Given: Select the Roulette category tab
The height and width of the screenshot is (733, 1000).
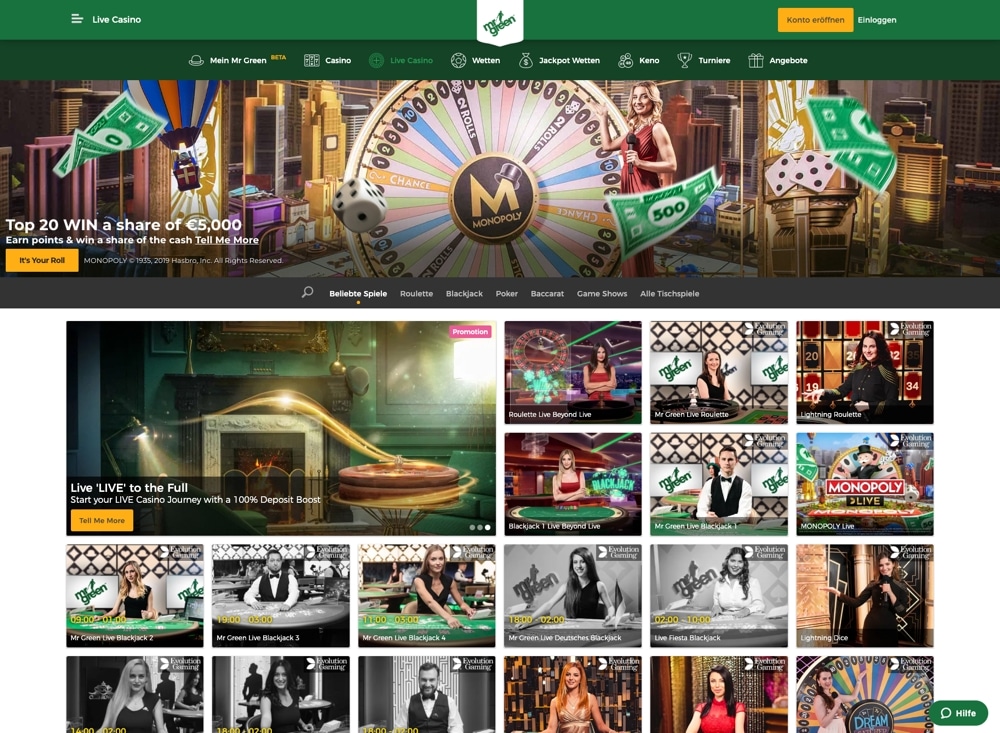Looking at the screenshot, I should [416, 293].
